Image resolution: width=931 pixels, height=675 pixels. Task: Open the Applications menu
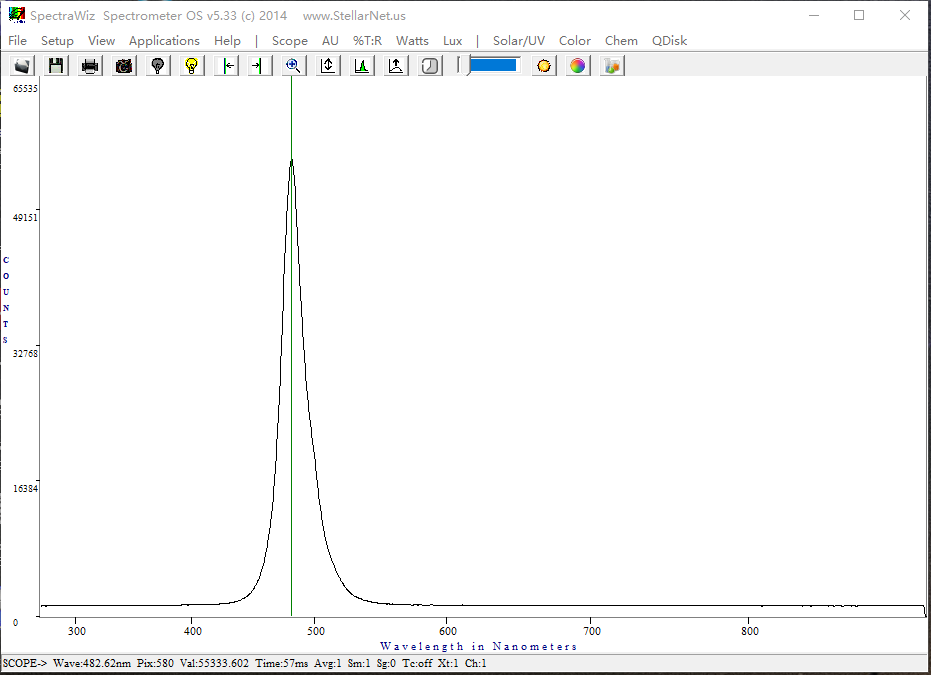click(164, 41)
